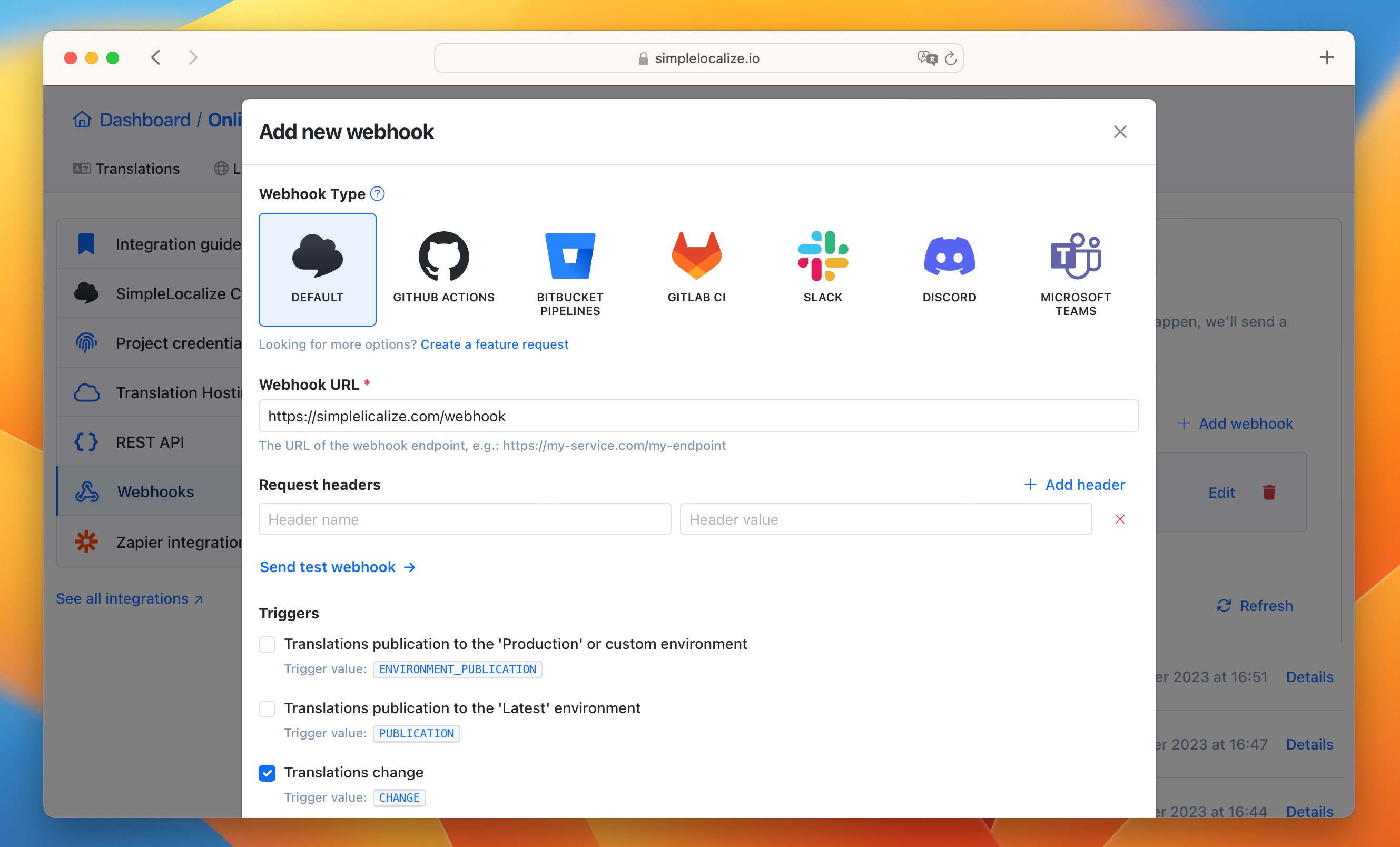Enable 'Translations publication to Latest' trigger
The image size is (1400, 847).
click(267, 708)
